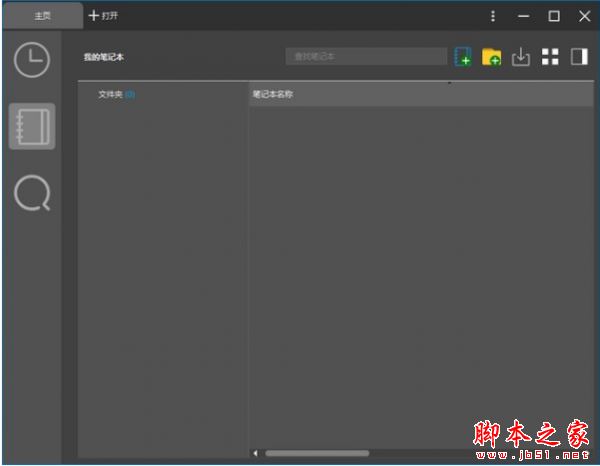Minimize the application window
600x466 pixels.
pyautogui.click(x=523, y=16)
